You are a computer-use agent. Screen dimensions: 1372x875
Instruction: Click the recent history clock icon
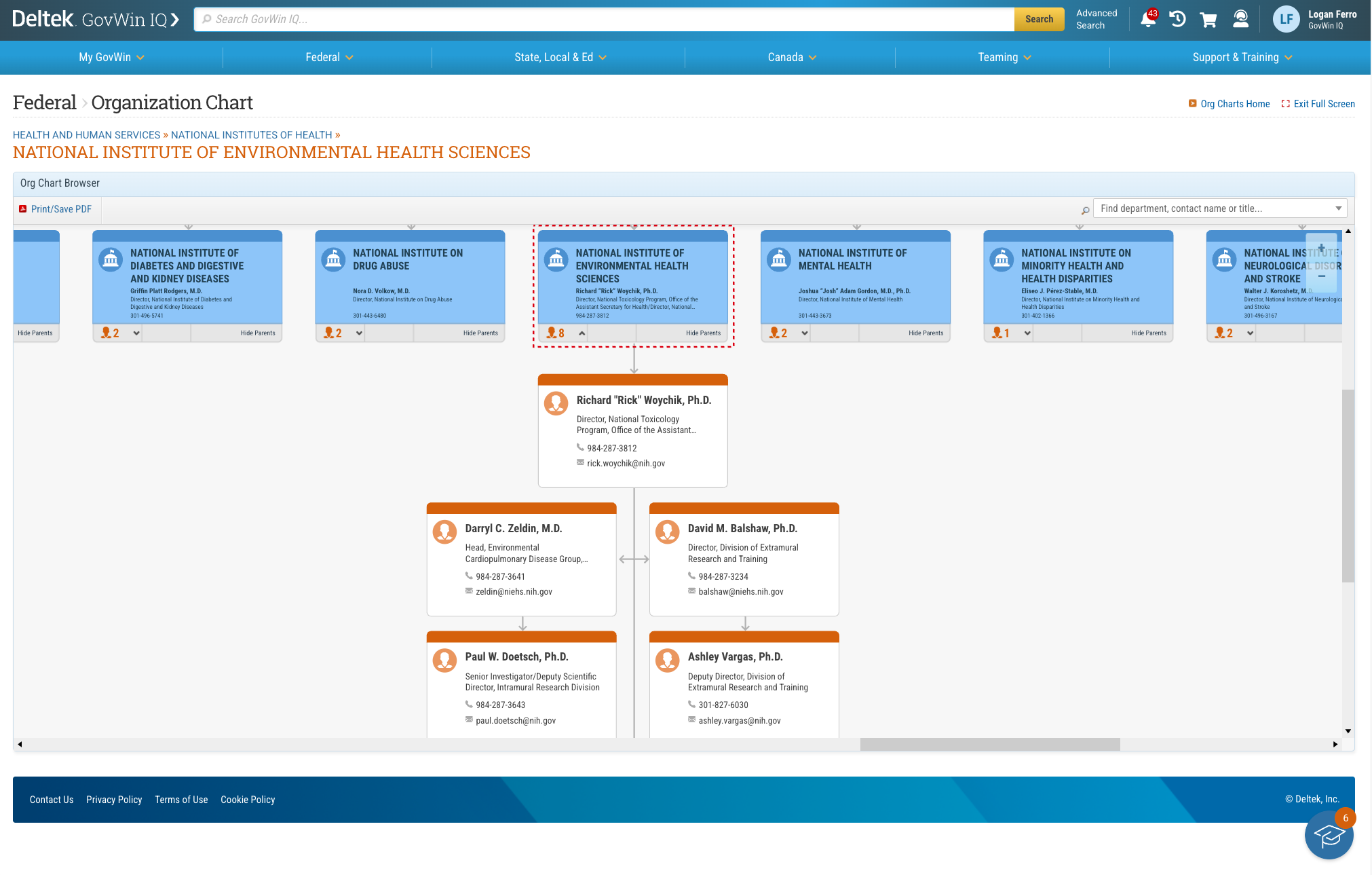point(1178,19)
